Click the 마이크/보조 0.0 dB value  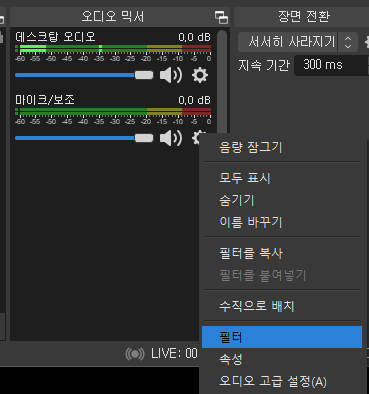pyautogui.click(x=194, y=100)
